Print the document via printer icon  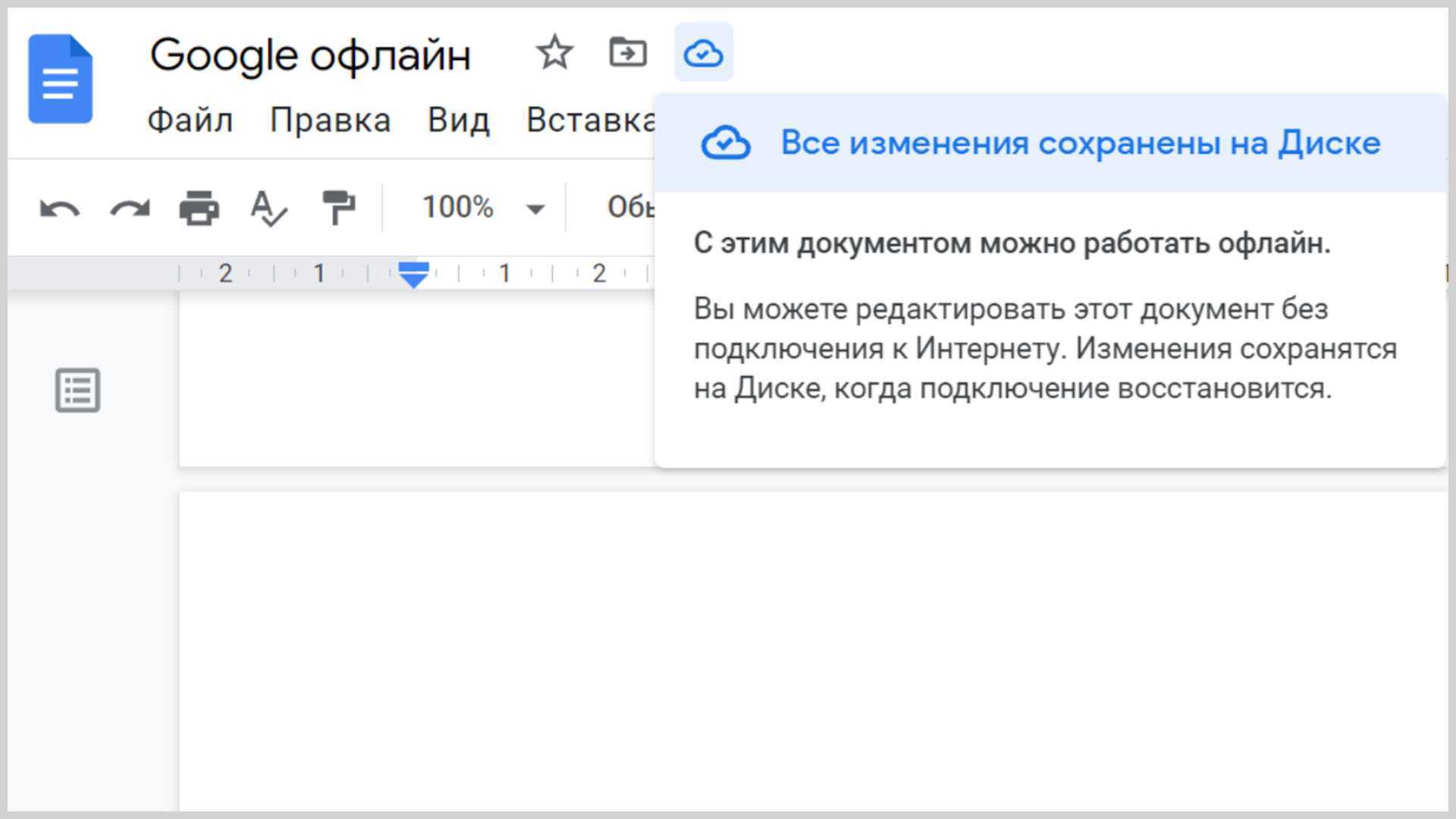[x=199, y=208]
